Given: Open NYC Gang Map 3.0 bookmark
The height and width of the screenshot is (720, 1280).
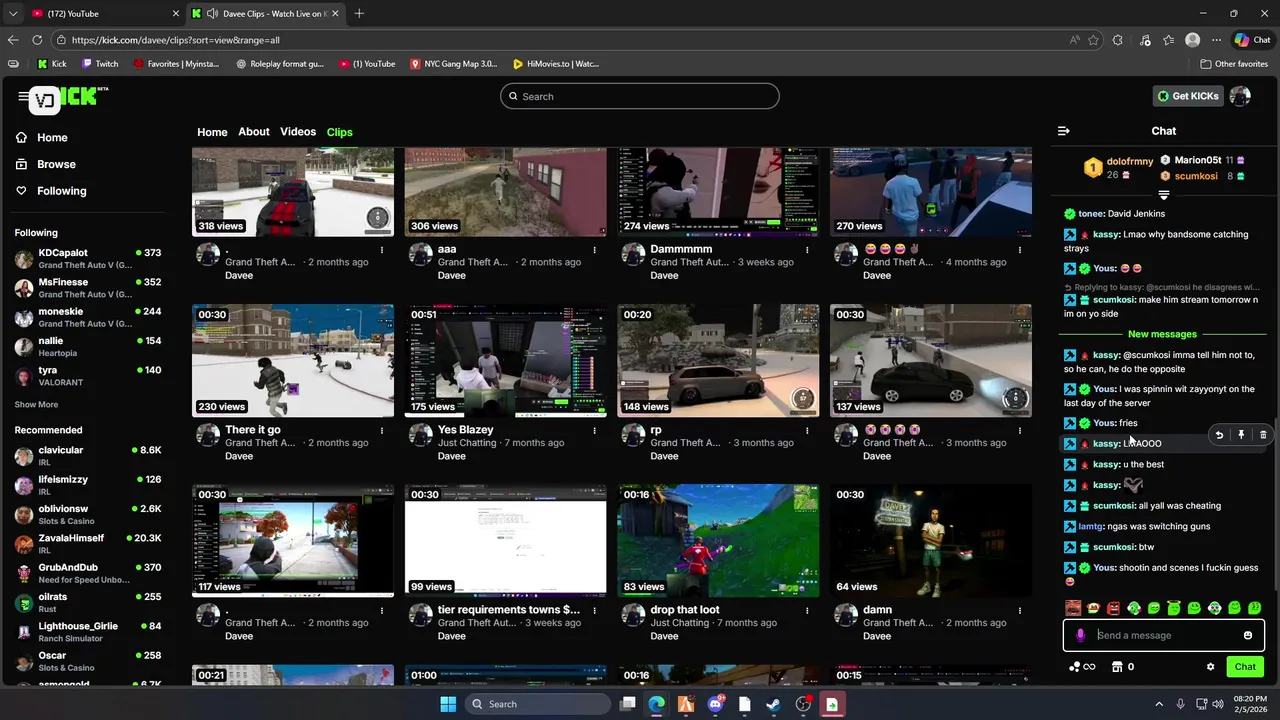Looking at the screenshot, I should point(453,64).
